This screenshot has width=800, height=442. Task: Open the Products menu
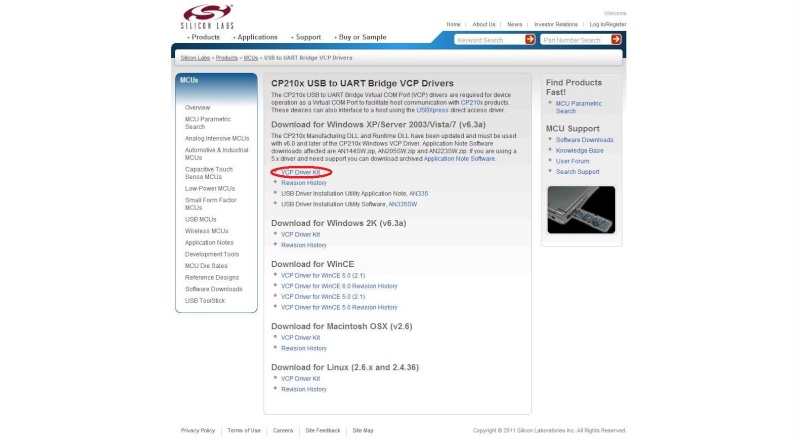(205, 37)
